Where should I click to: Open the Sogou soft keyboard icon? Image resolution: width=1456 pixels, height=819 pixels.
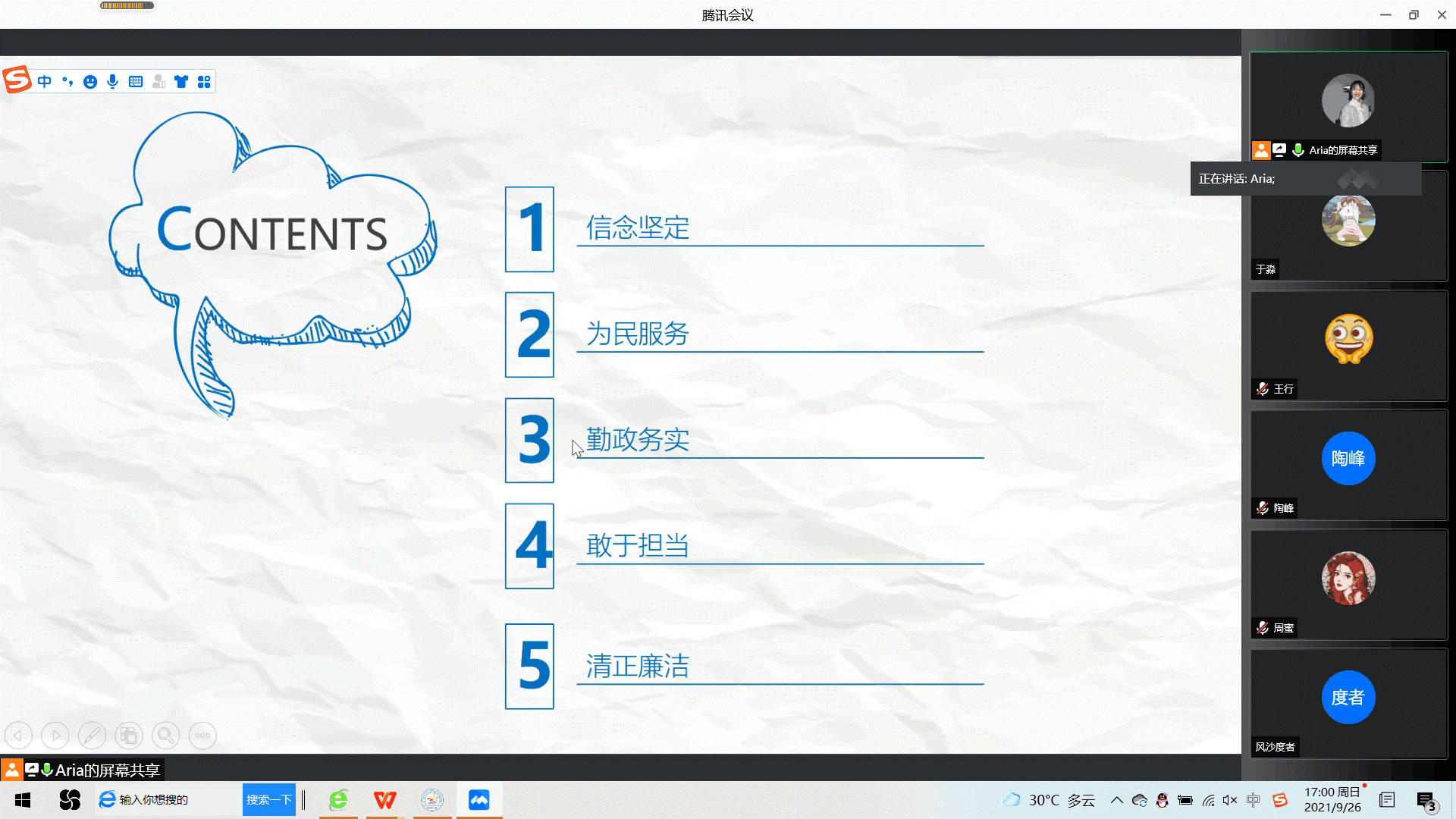pyautogui.click(x=136, y=82)
